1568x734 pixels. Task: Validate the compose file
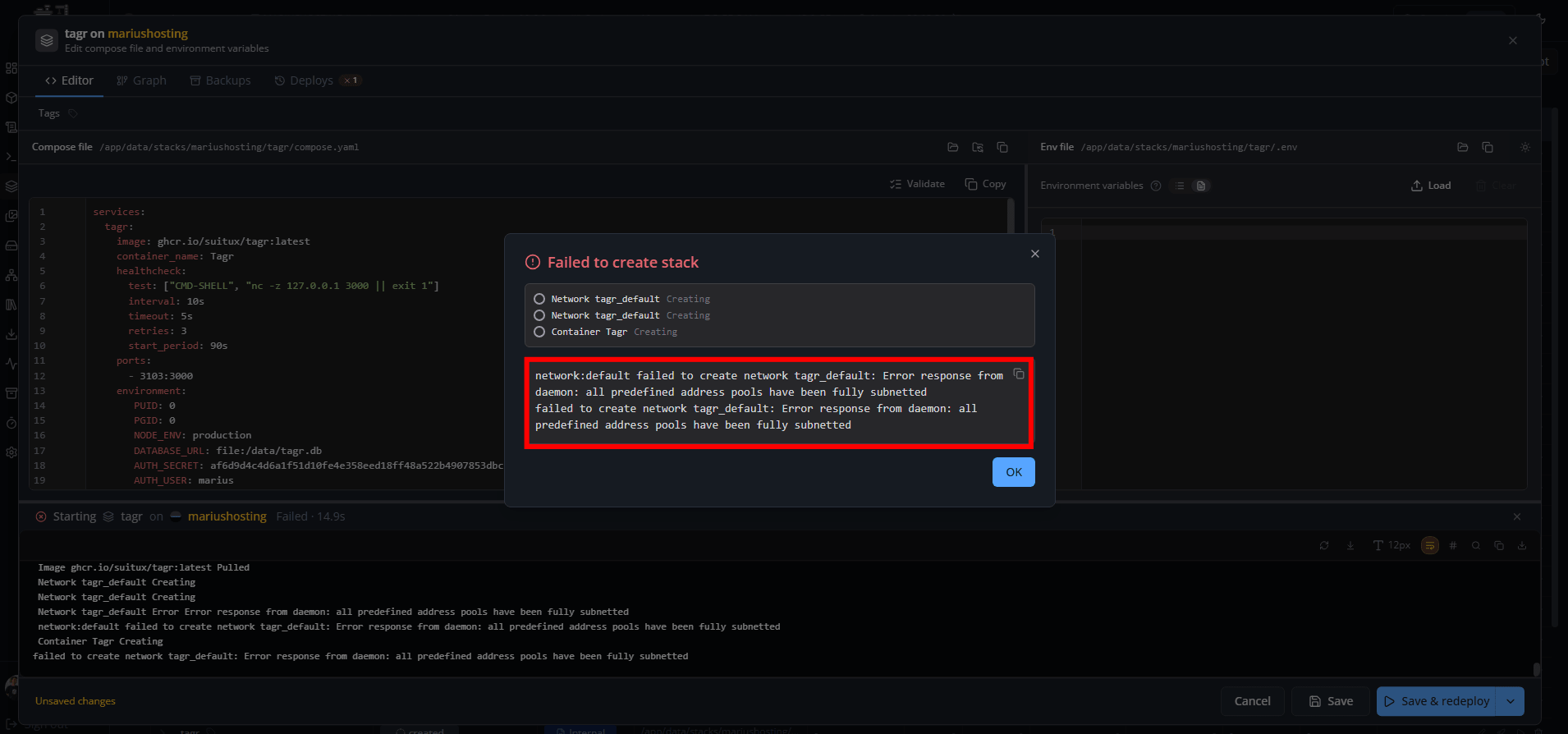[917, 184]
